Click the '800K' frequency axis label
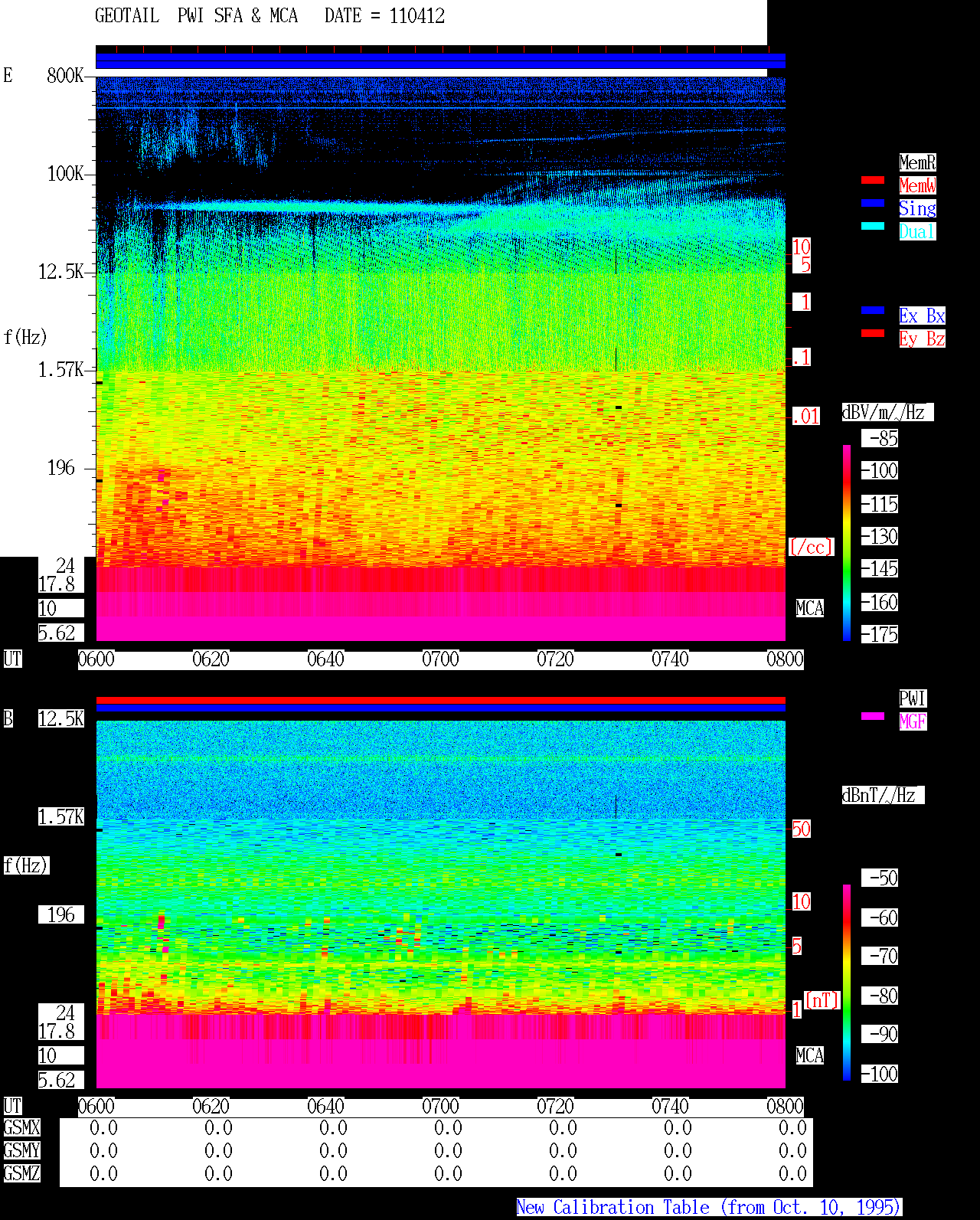980x1220 pixels. [x=65, y=76]
